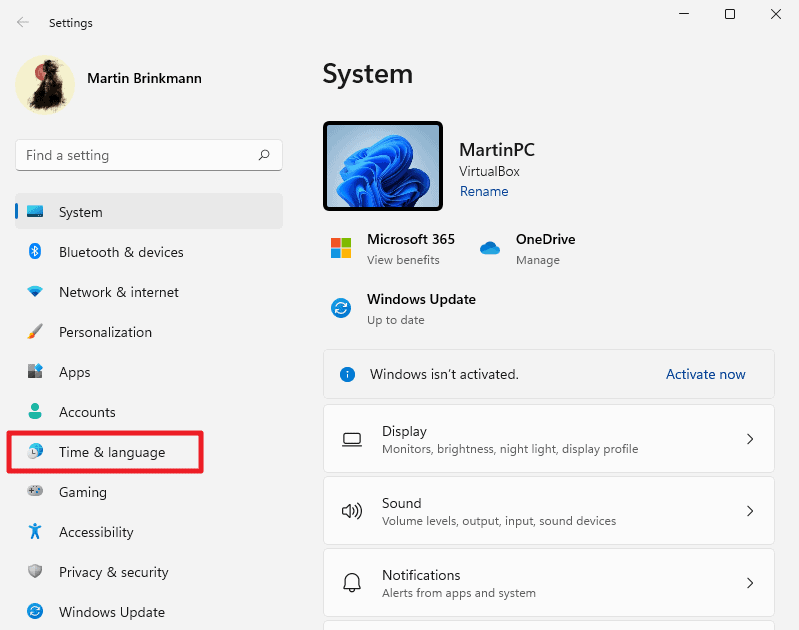Select the Gaming controller icon
The image size is (799, 630).
[x=35, y=492]
